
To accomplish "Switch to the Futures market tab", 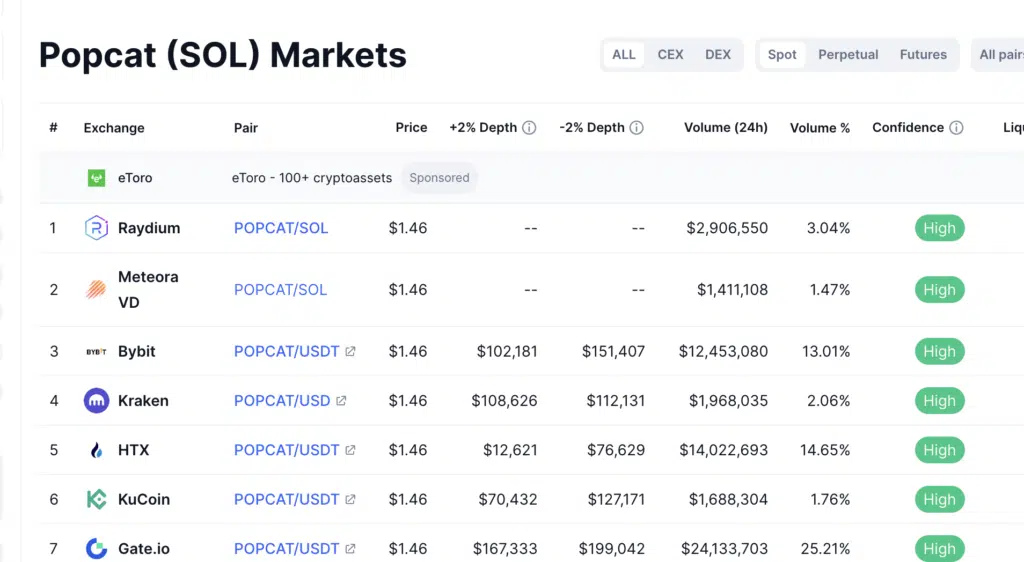I will 923,55.
